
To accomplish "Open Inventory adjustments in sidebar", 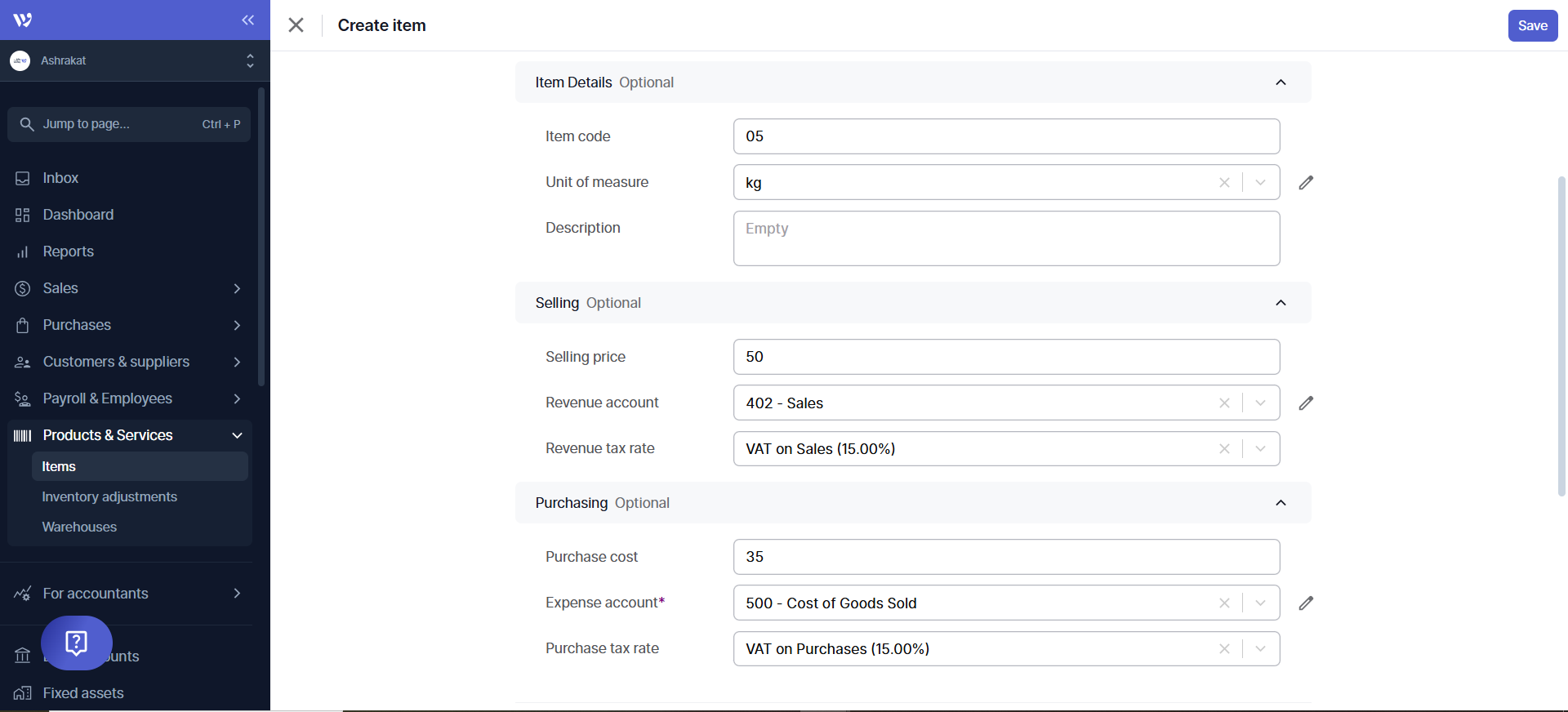I will tap(109, 496).
